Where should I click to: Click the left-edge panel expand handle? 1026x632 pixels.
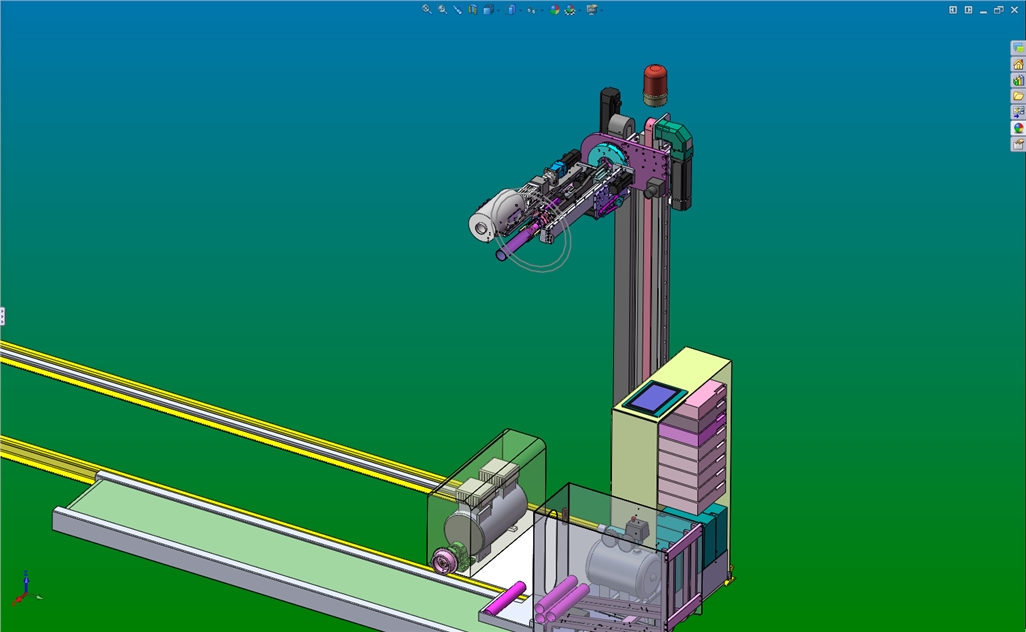(x=3, y=317)
